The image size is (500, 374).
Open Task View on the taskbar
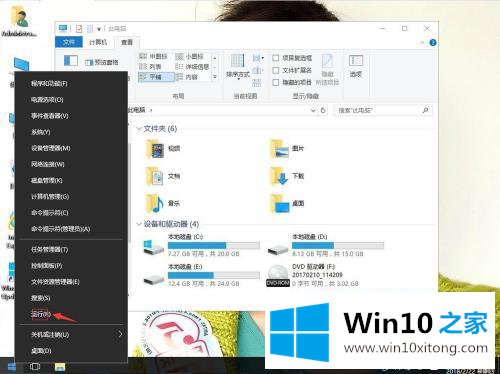coord(35,367)
